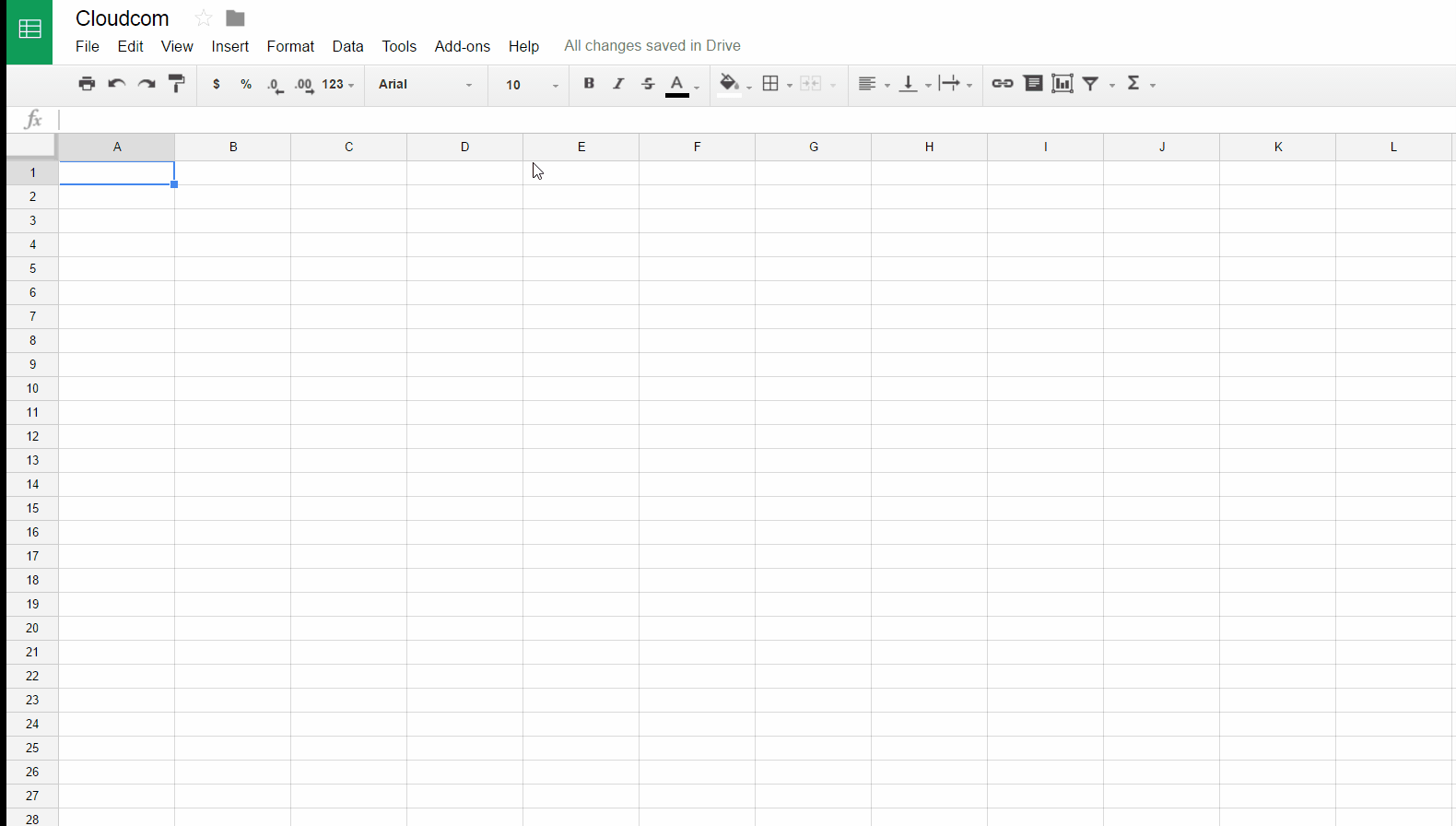
Task: Open the Tools menu
Action: click(x=399, y=46)
